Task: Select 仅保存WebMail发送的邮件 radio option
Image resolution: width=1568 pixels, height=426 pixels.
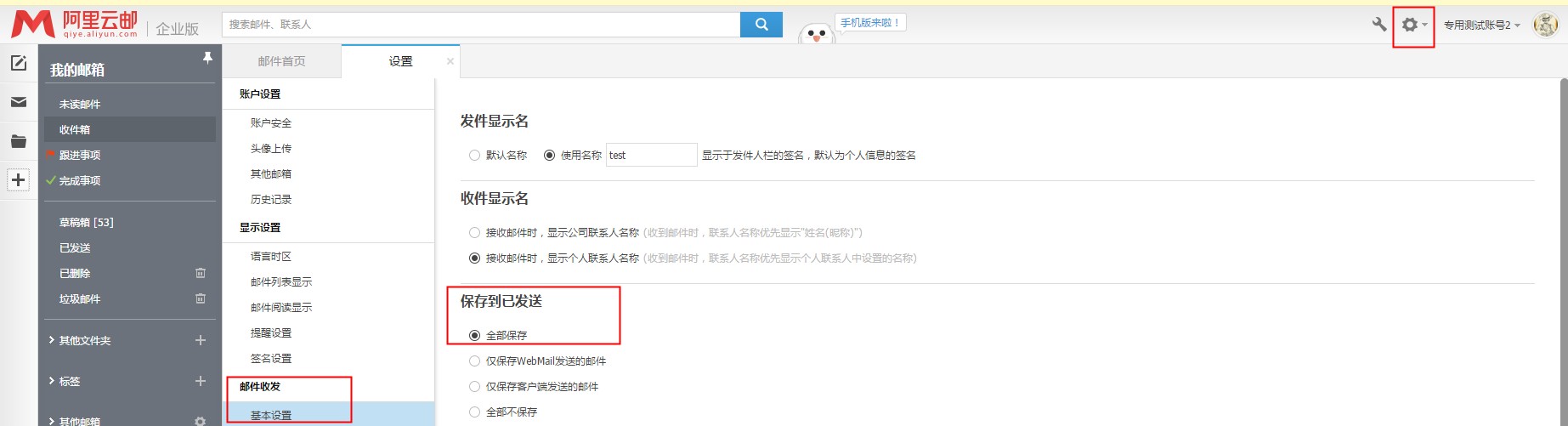Action: (474, 361)
